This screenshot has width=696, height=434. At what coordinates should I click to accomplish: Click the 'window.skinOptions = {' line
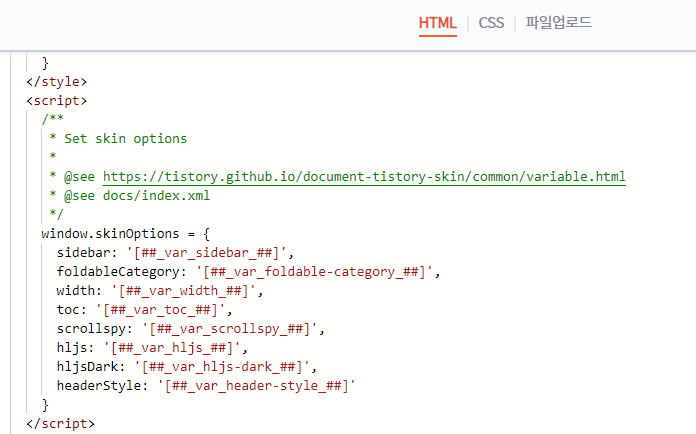125,234
